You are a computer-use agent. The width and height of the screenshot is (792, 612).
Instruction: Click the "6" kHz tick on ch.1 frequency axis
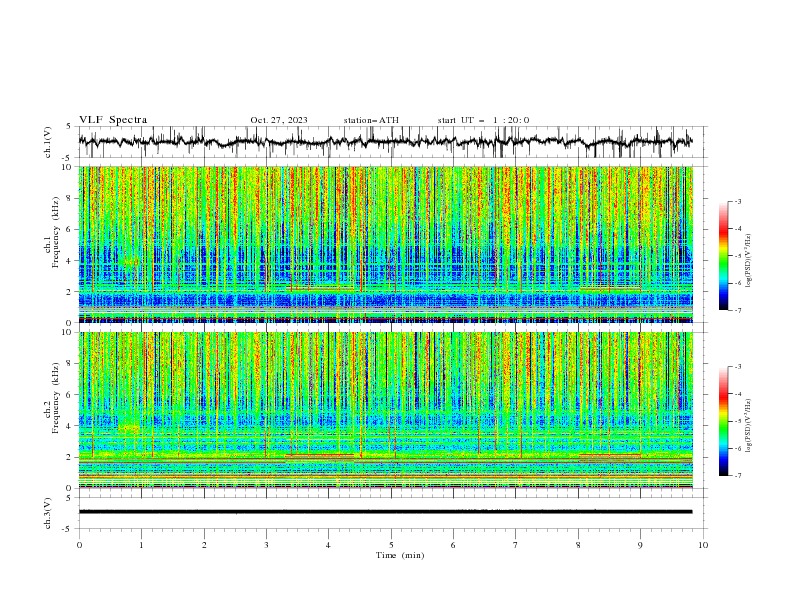(x=70, y=230)
